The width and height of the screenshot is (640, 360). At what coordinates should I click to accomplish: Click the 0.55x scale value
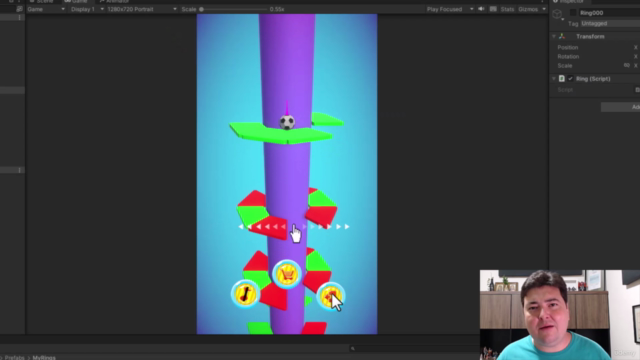pyautogui.click(x=277, y=9)
